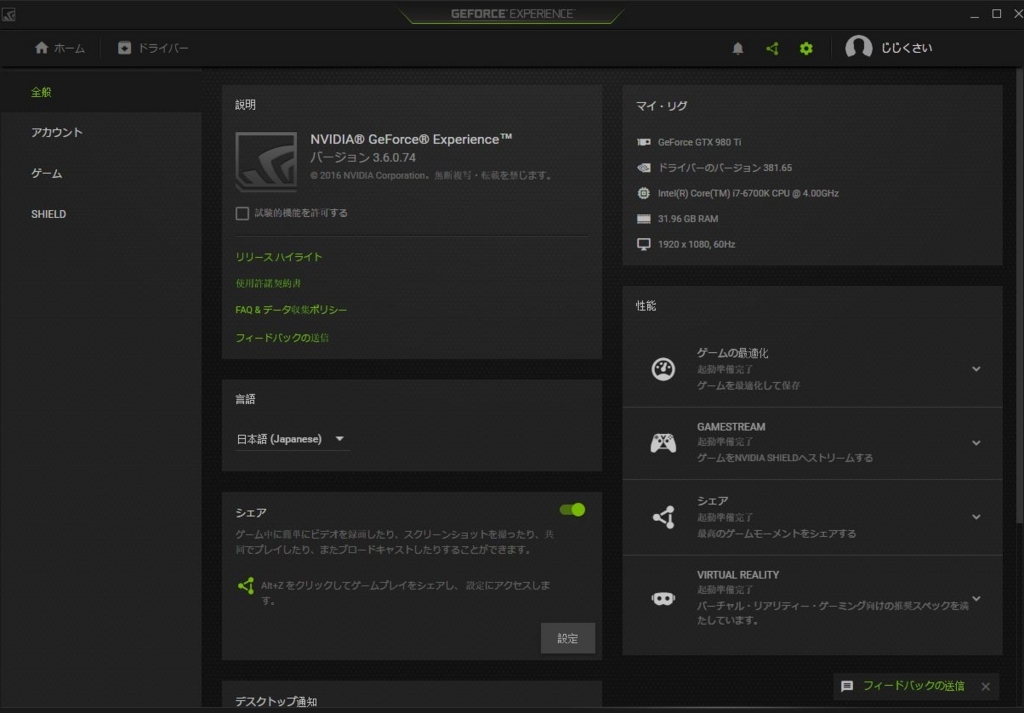Click the Intel Core i7-6700K CPU text
Image resolution: width=1024 pixels, height=713 pixels.
(x=748, y=193)
